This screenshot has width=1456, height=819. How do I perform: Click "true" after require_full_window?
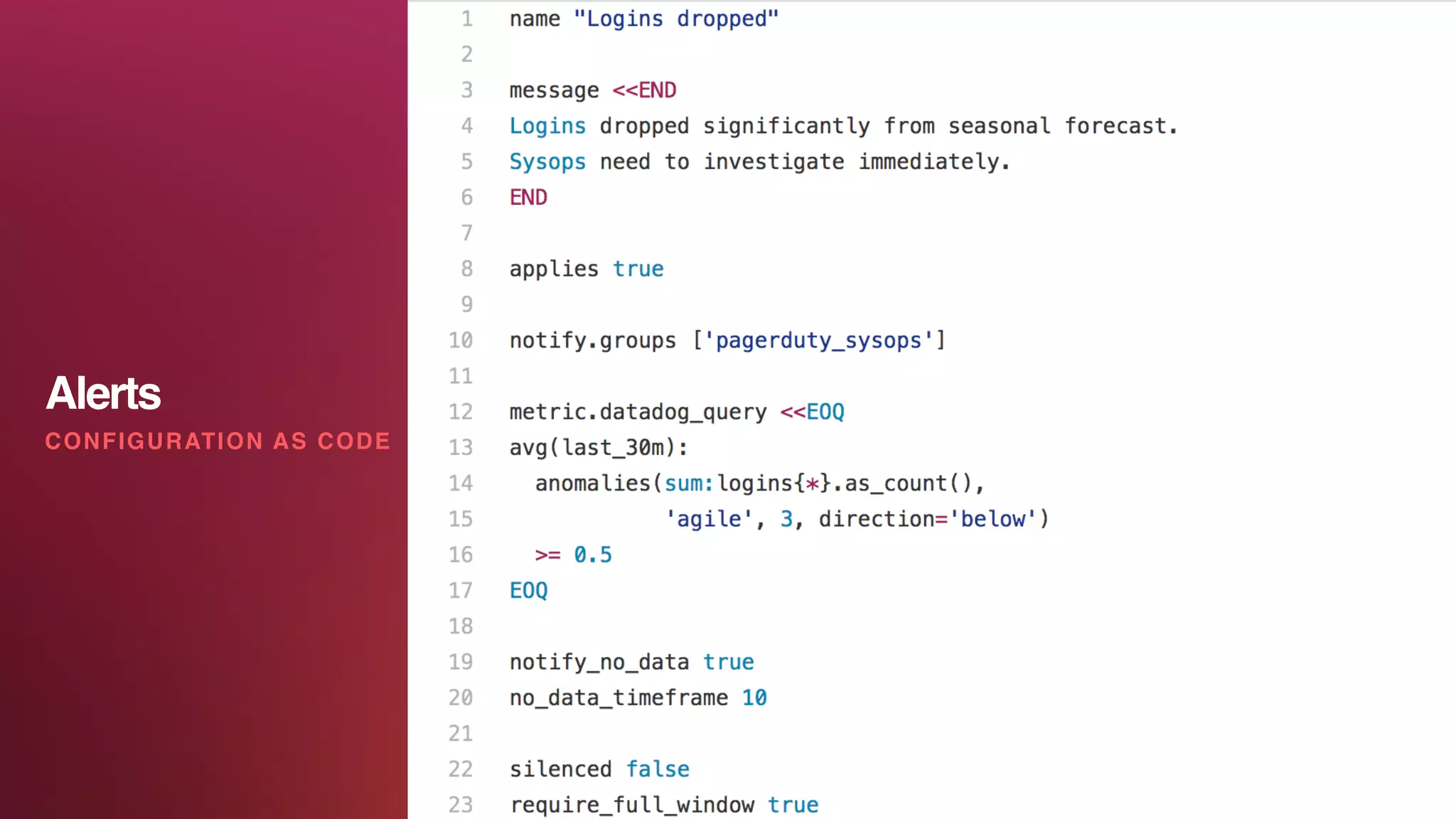pyautogui.click(x=793, y=805)
